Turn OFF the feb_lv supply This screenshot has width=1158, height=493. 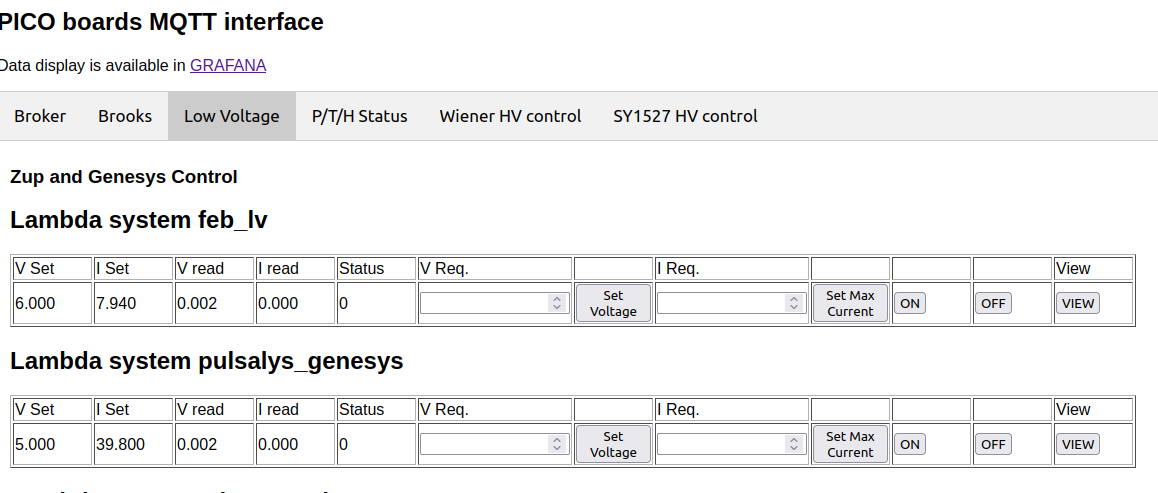[x=993, y=303]
